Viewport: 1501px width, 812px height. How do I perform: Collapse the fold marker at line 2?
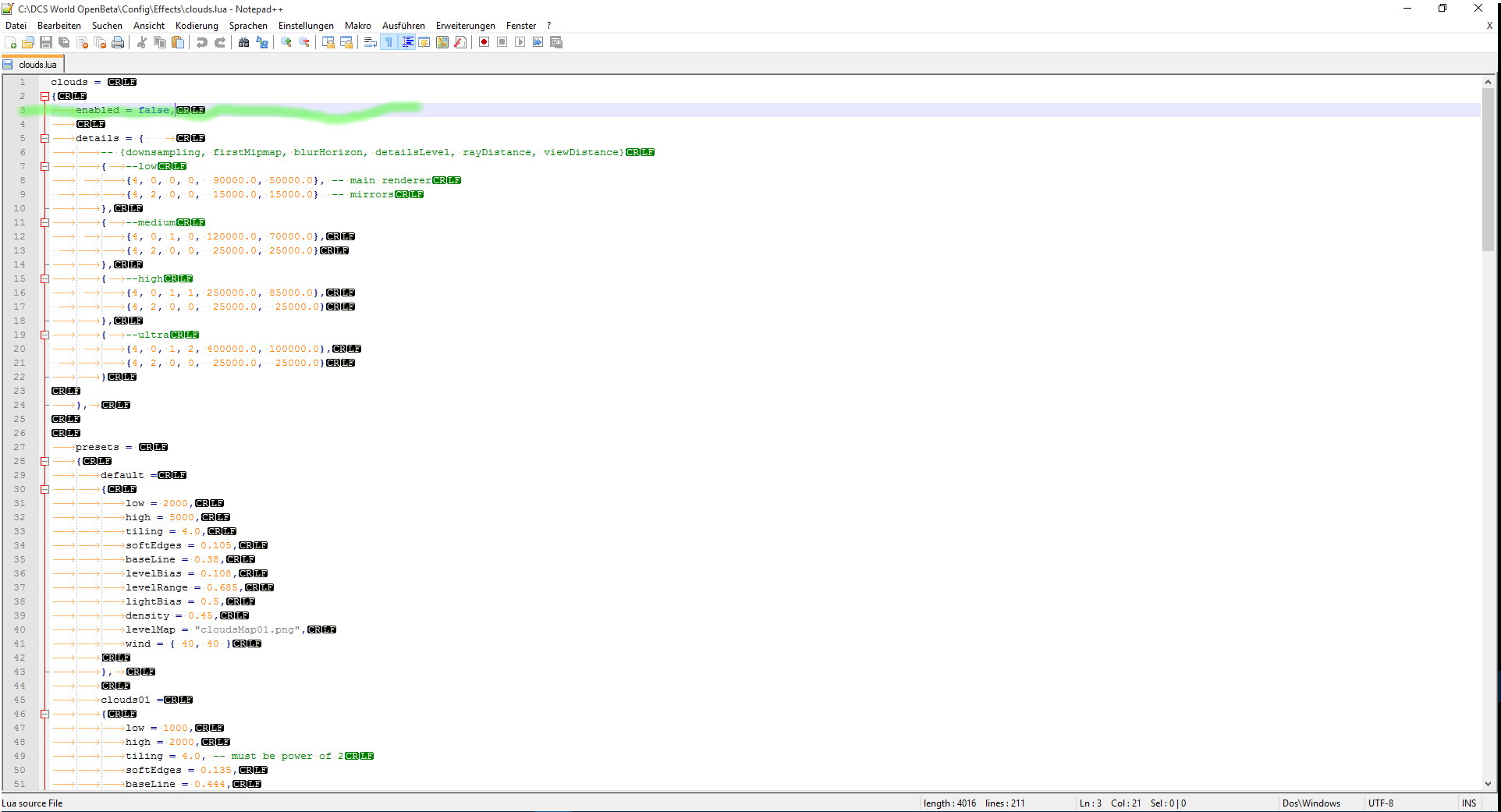(x=45, y=96)
